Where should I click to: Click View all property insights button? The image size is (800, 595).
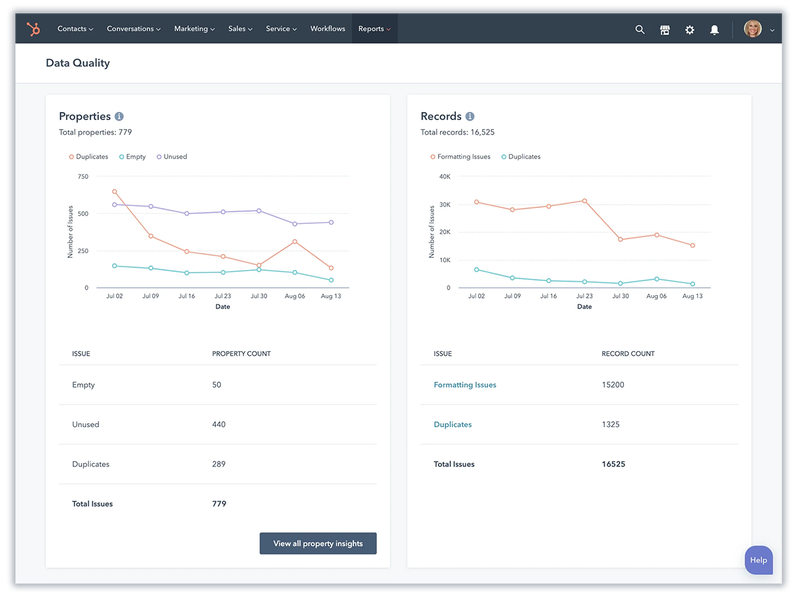(x=318, y=543)
